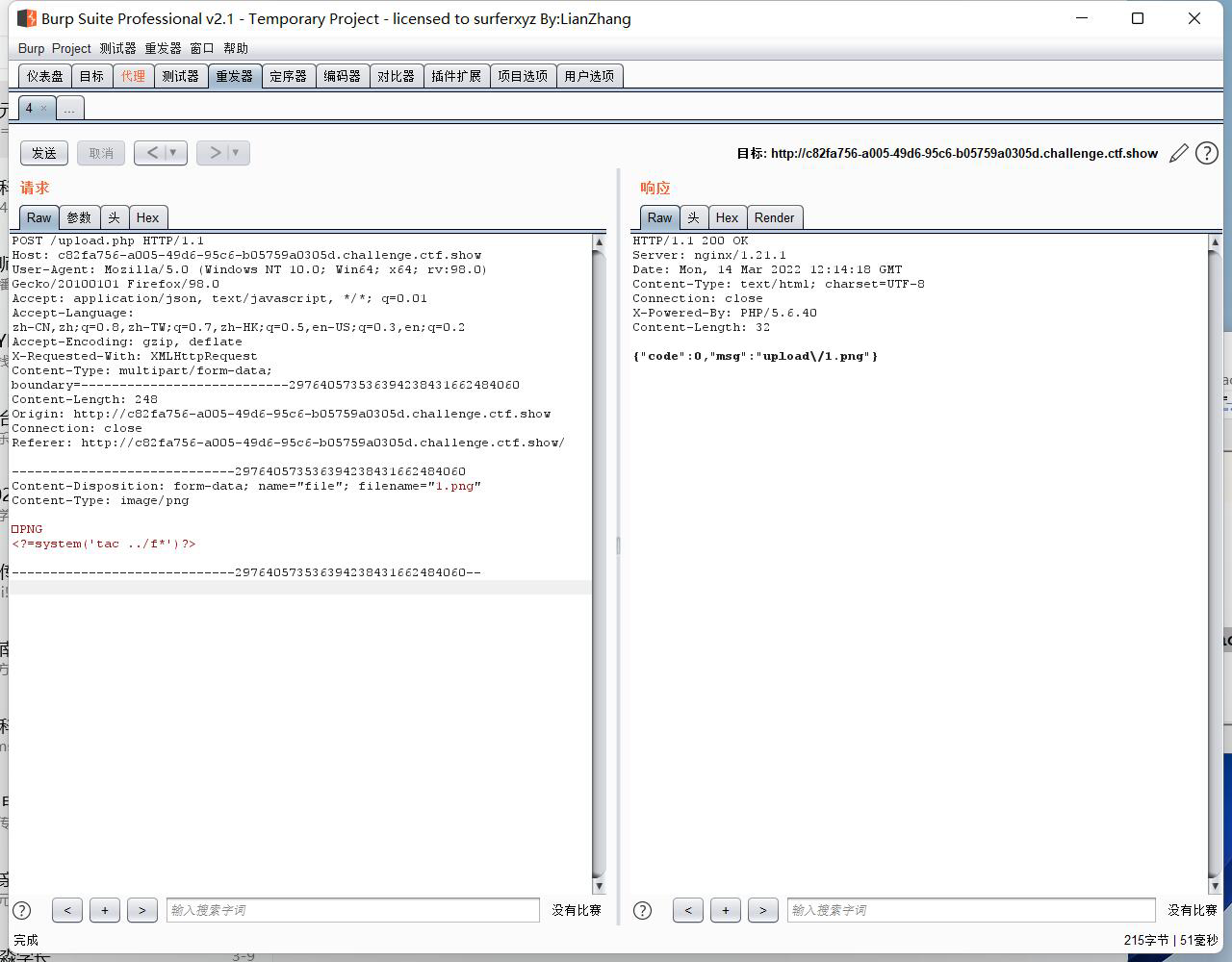Switch to the 定序器 tab
Image resolution: width=1232 pixels, height=962 pixels.
288,76
